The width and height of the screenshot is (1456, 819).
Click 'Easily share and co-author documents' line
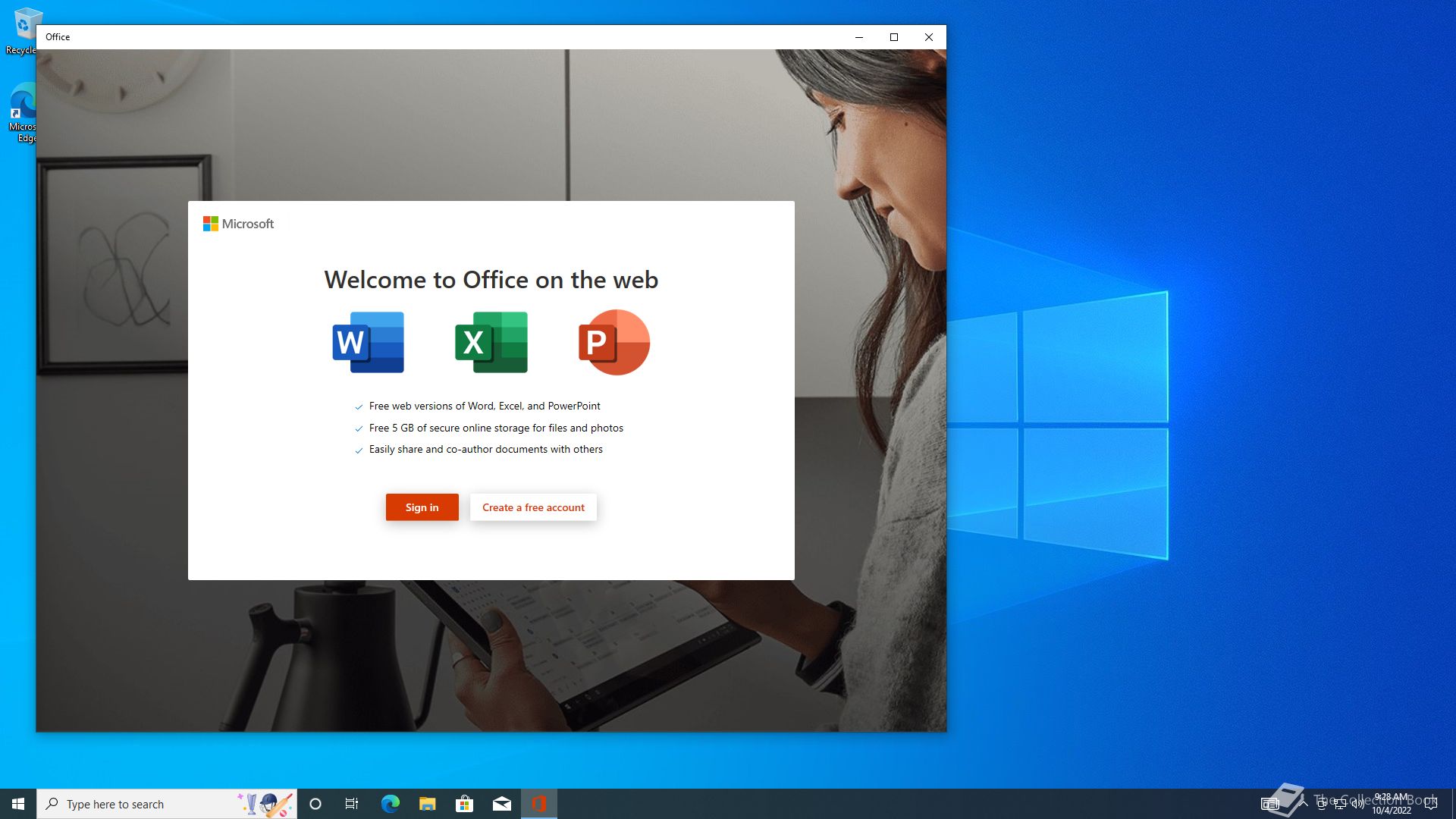point(486,450)
